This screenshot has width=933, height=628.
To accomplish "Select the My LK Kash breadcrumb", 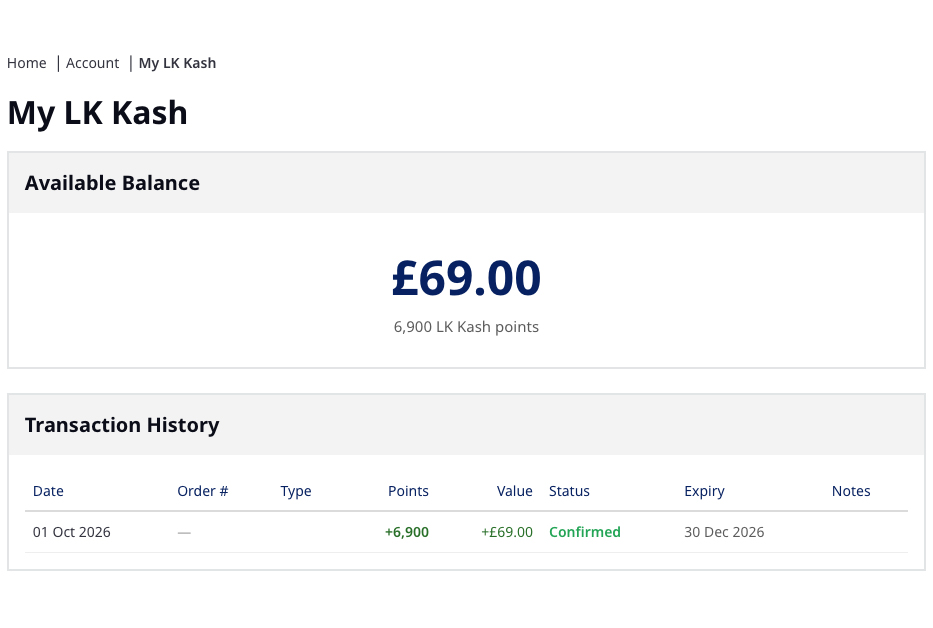I will [177, 63].
